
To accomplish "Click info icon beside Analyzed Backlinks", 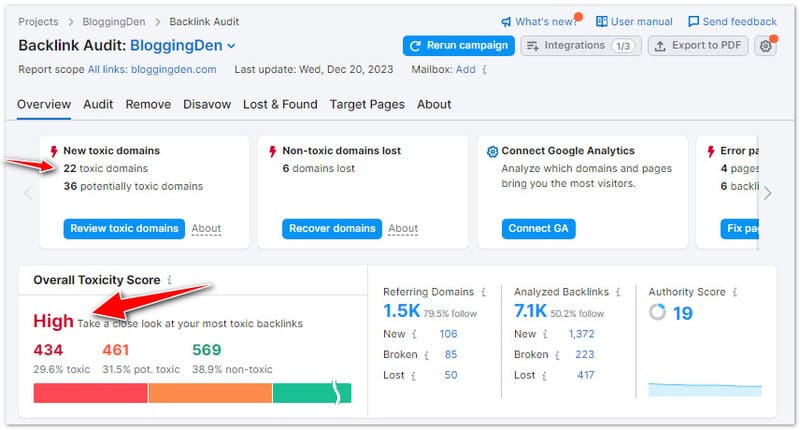I will point(617,292).
